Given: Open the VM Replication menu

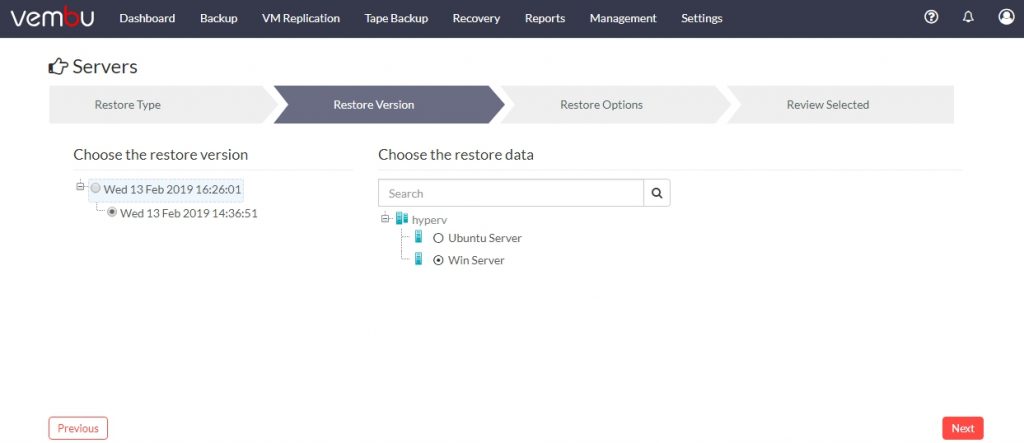Looking at the screenshot, I should pos(300,18).
